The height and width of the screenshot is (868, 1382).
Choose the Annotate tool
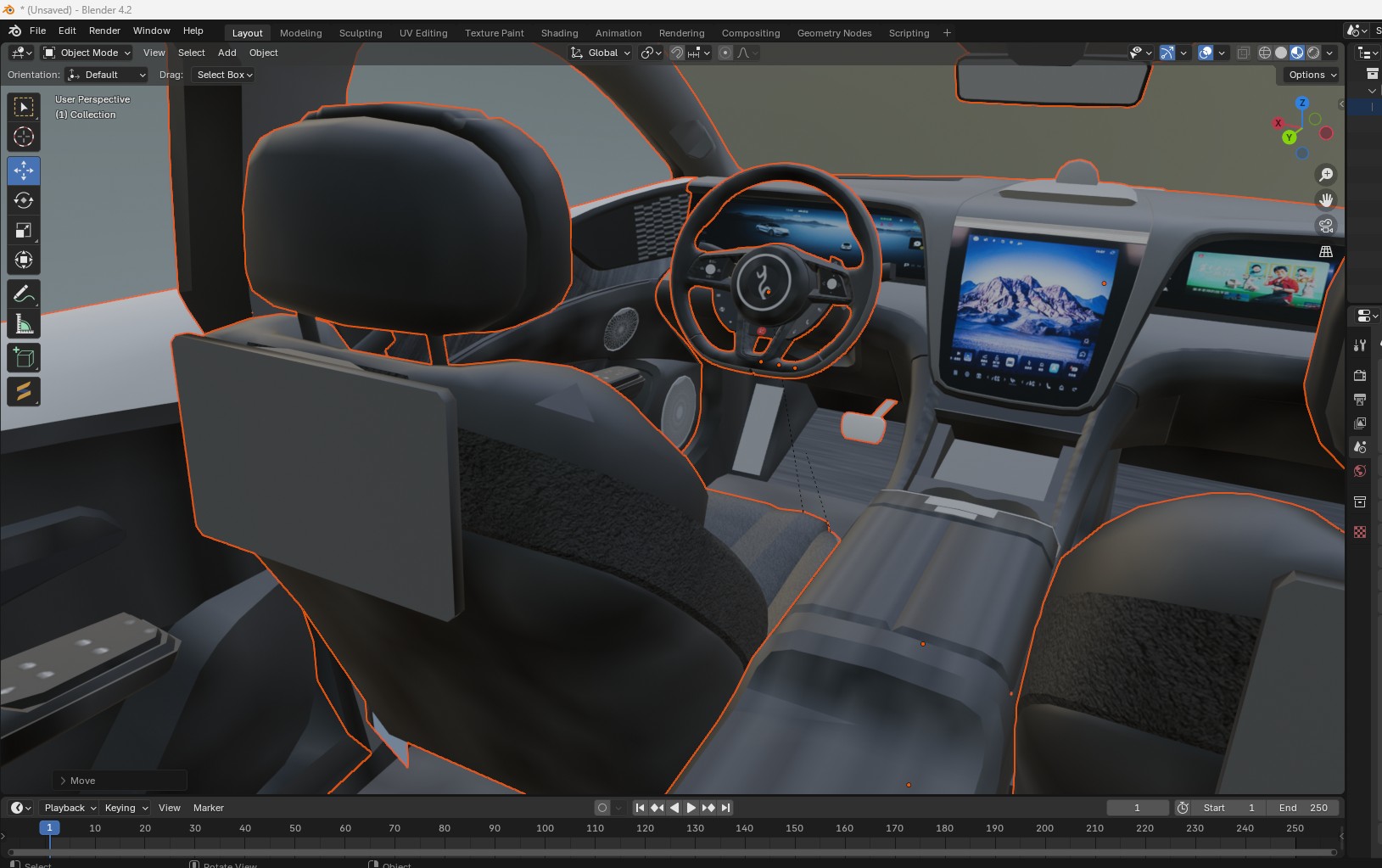24,294
